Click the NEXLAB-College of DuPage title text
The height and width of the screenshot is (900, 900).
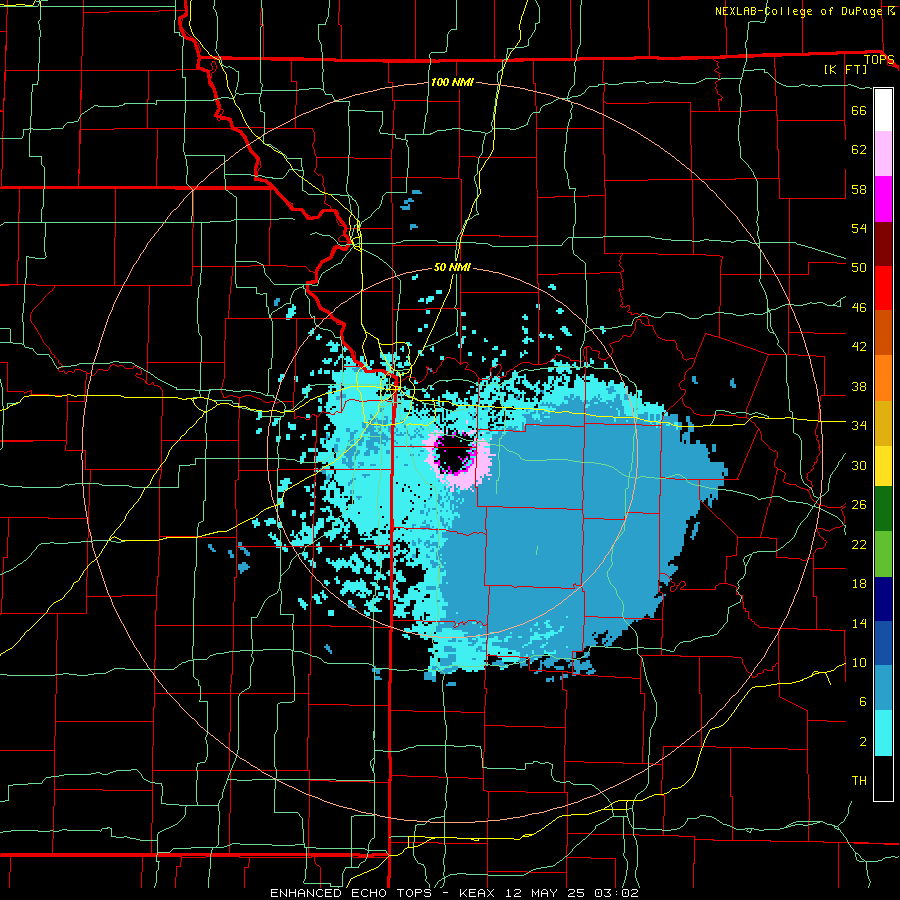point(800,11)
